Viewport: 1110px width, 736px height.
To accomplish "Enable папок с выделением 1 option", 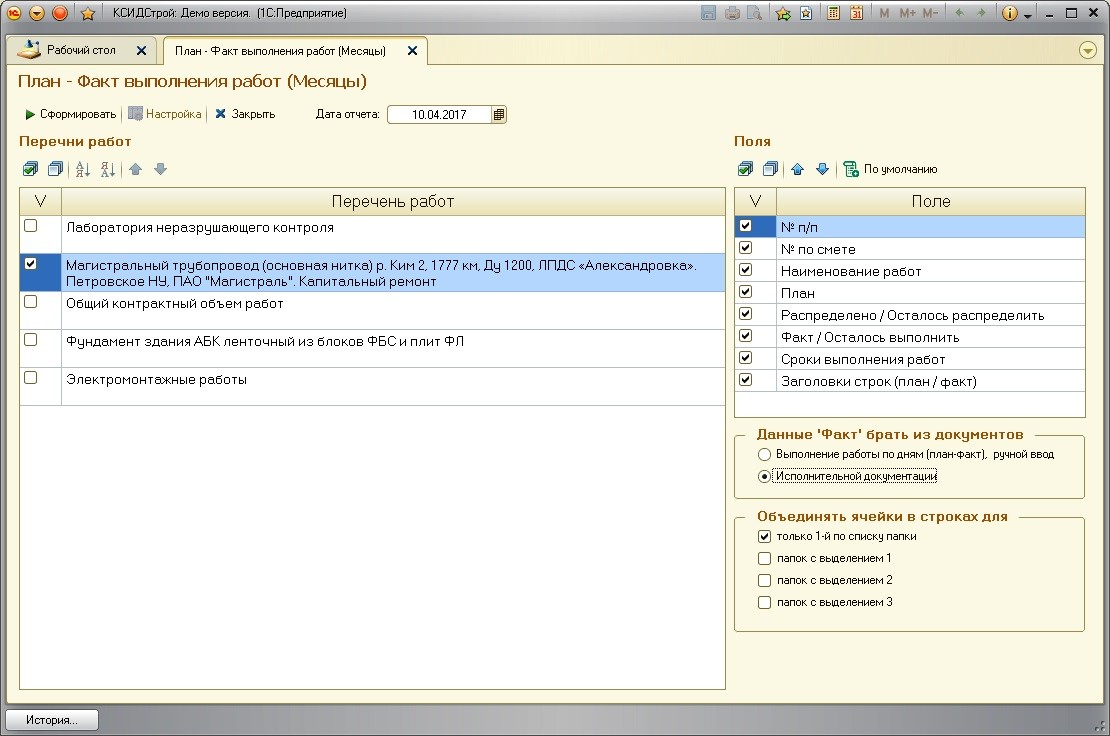I will [x=765, y=558].
